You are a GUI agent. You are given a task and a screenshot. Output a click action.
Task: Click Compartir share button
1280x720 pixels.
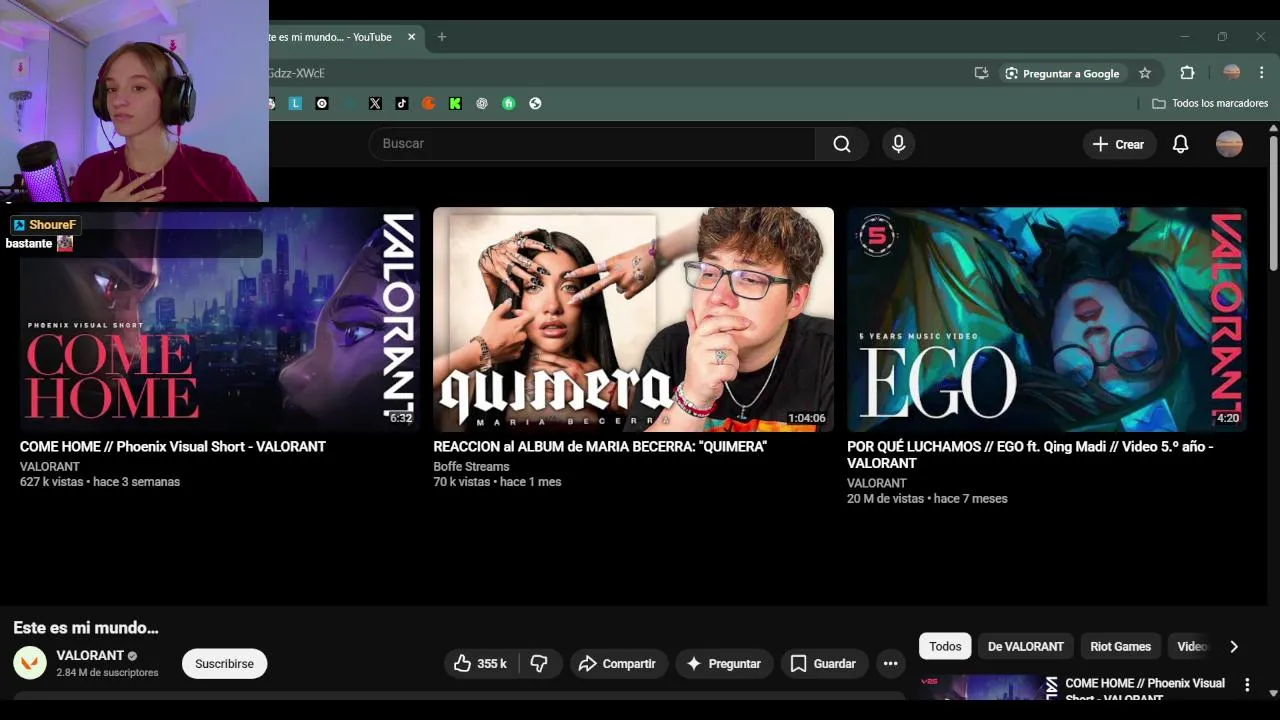click(x=618, y=664)
